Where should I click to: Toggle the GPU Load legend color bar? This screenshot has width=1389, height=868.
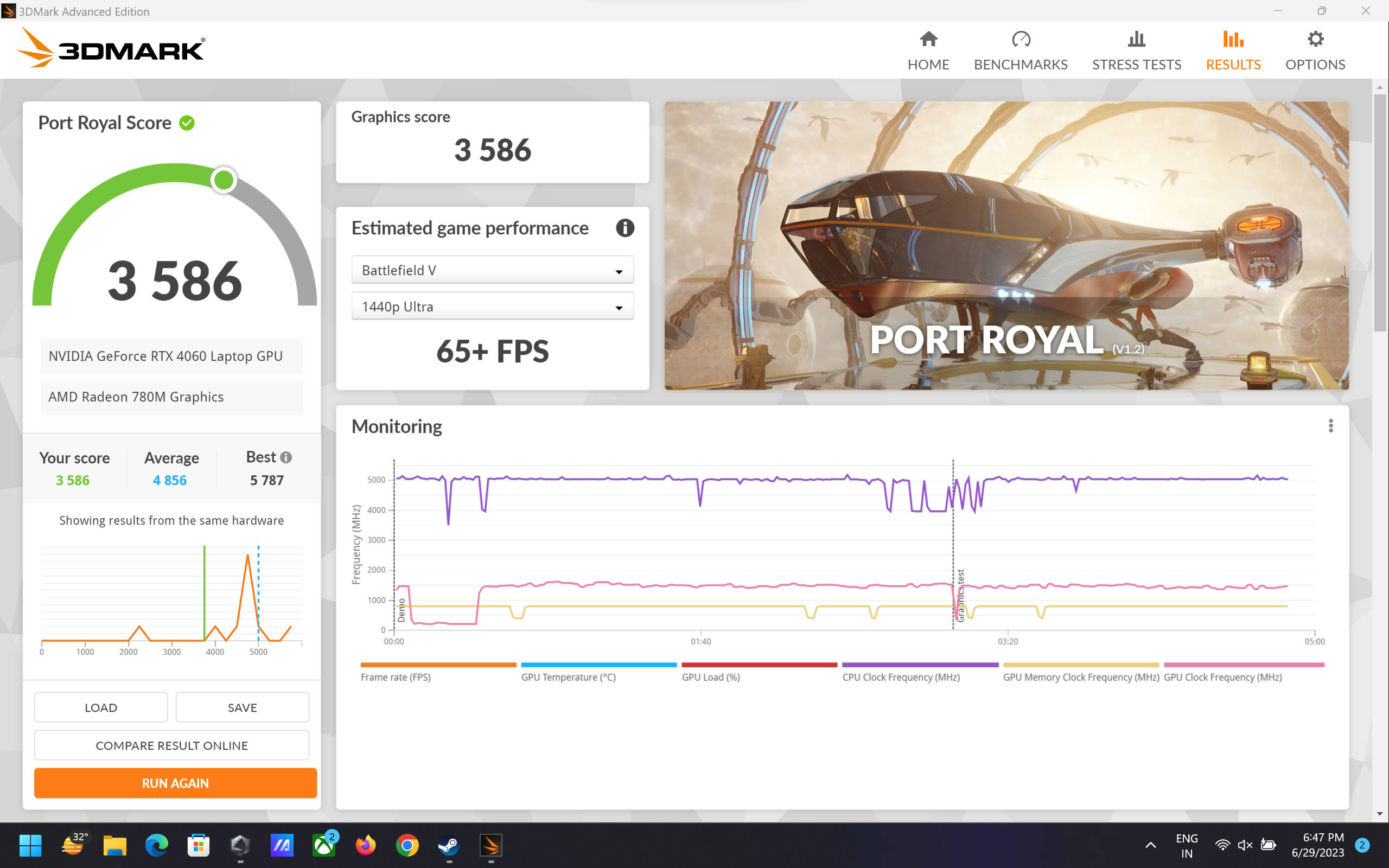tap(759, 665)
